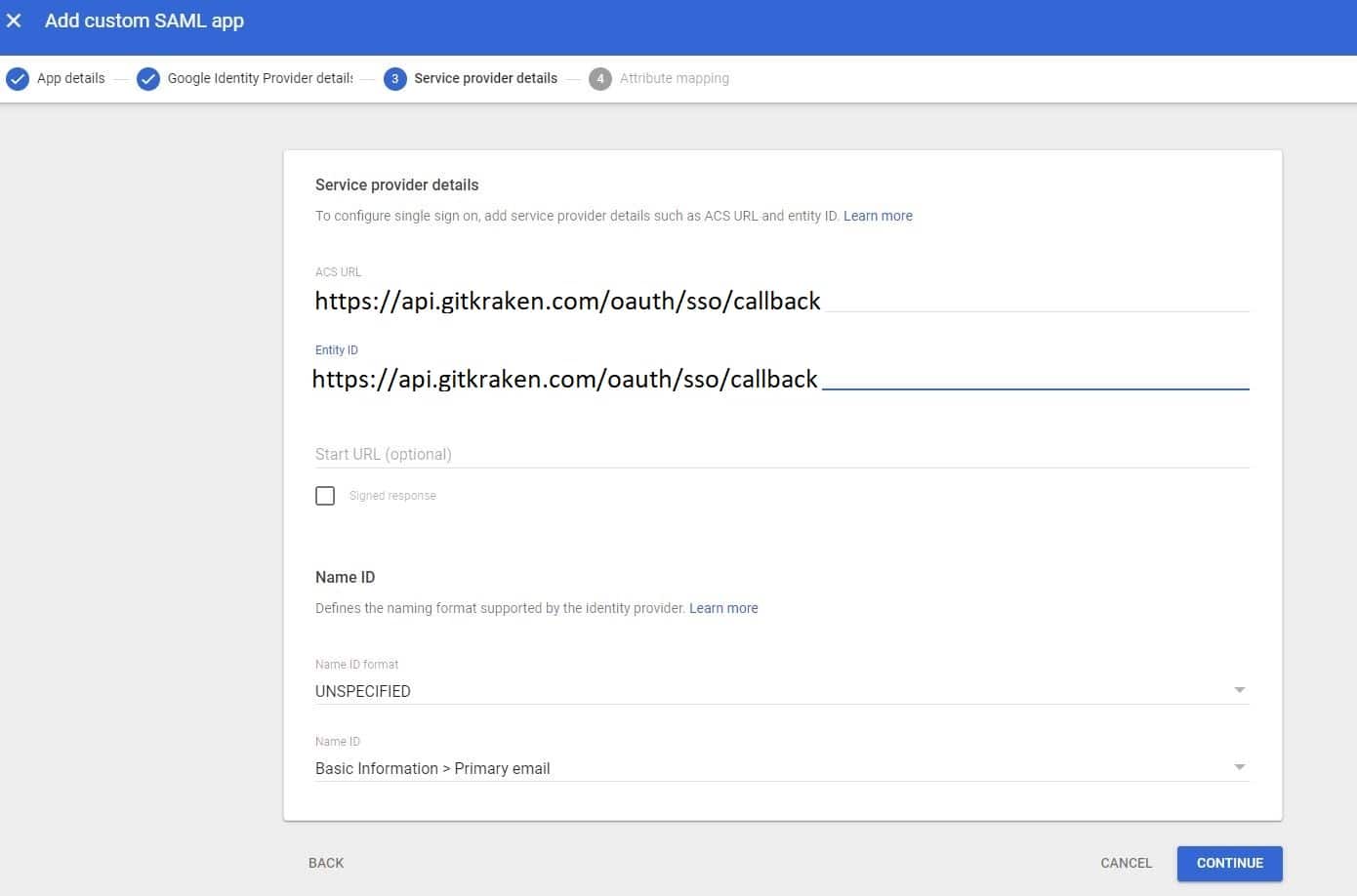Focus the Entity ID input field
Image resolution: width=1357 pixels, height=896 pixels.
pyautogui.click(x=782, y=378)
